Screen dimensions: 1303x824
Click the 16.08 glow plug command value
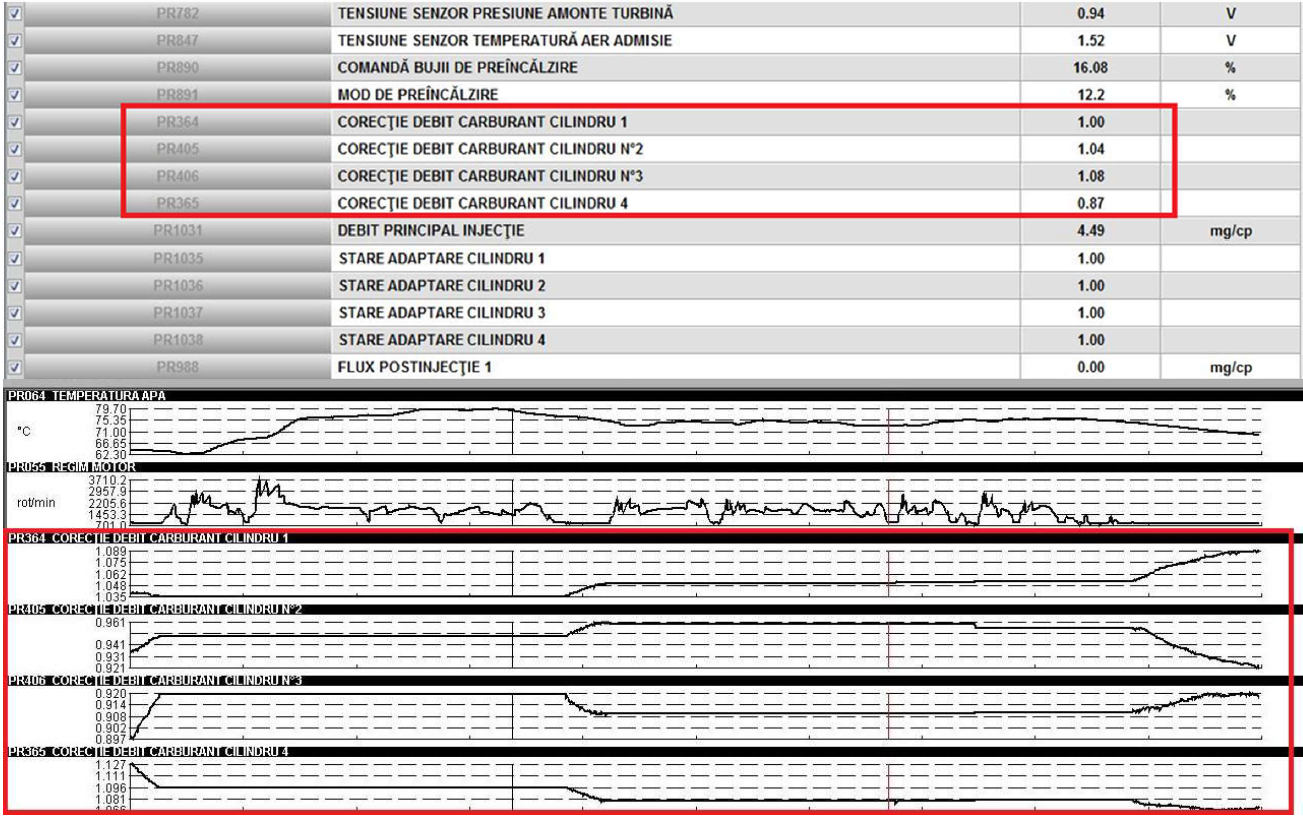[x=1089, y=68]
